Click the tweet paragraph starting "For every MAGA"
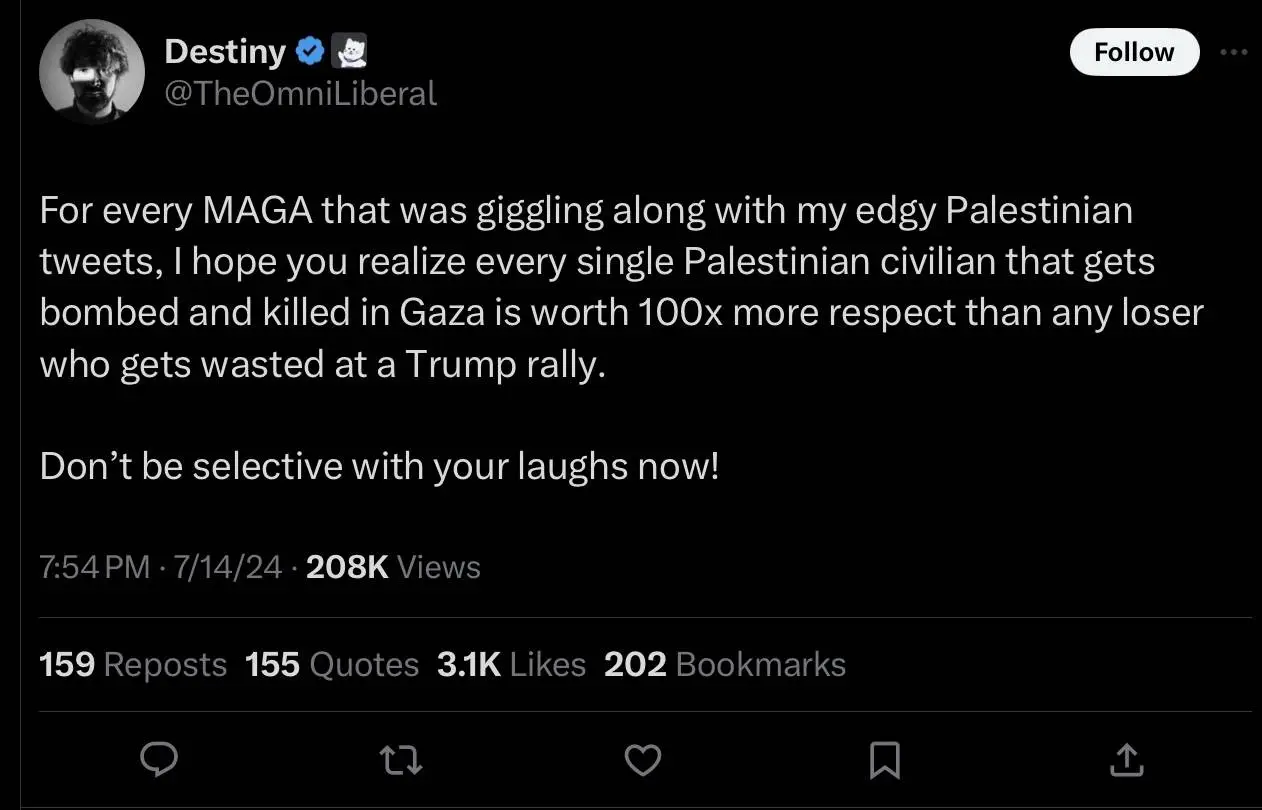This screenshot has width=1262, height=810. click(x=620, y=287)
